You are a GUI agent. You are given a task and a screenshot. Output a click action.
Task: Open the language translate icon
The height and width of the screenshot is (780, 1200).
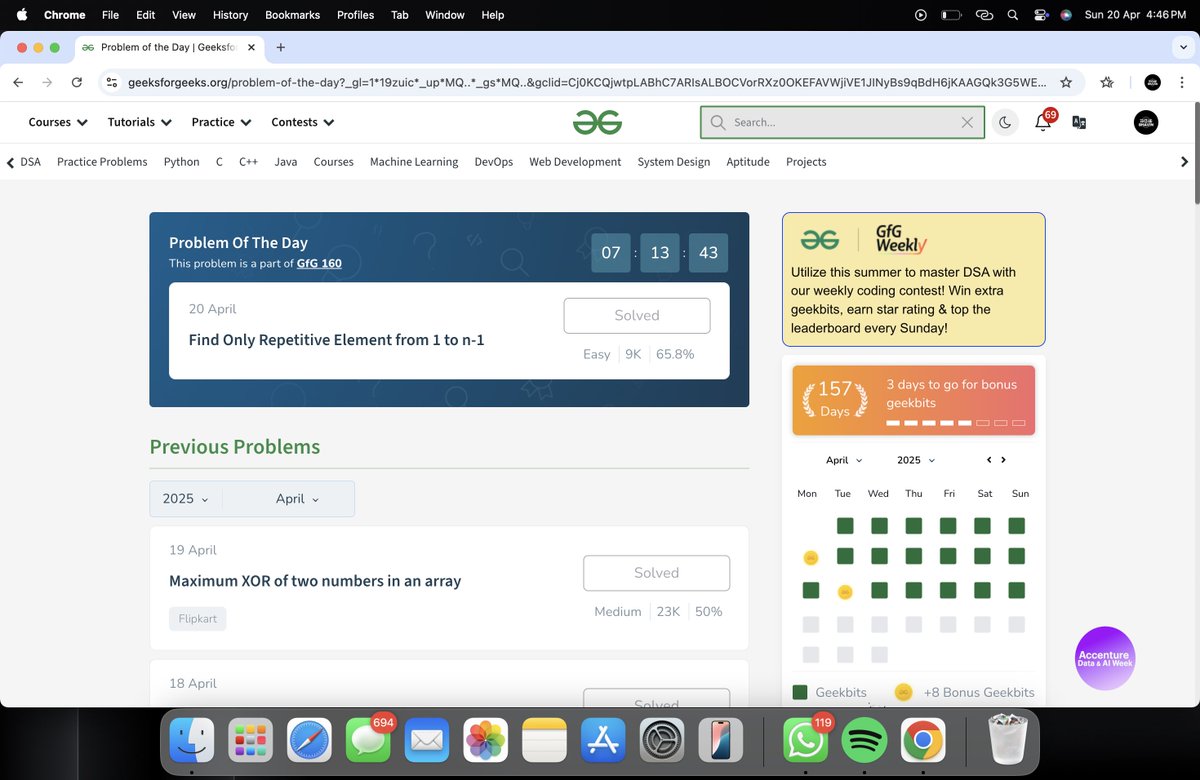pos(1079,122)
